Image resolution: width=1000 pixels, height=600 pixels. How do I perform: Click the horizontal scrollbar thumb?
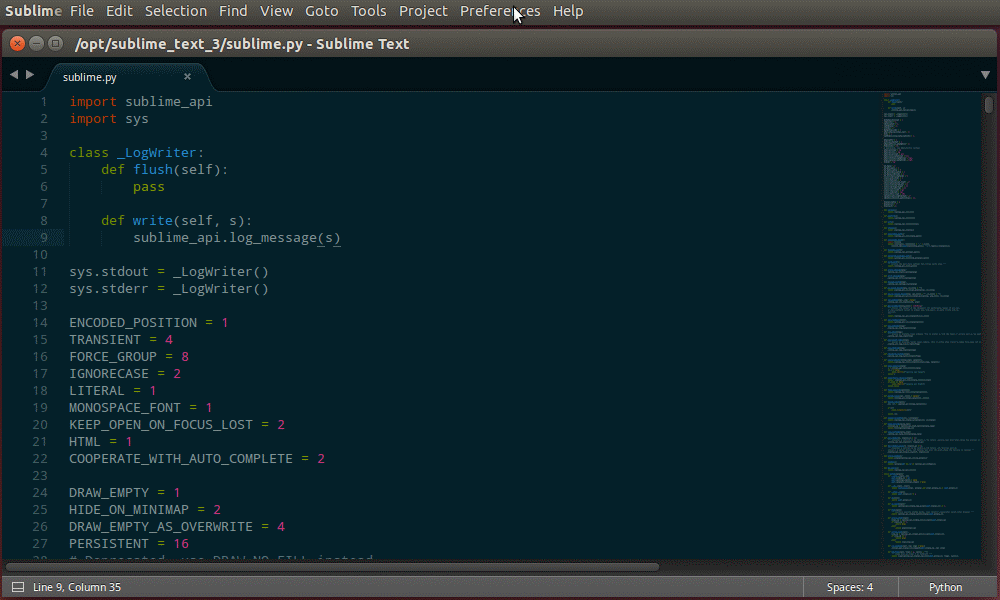[x=332, y=566]
